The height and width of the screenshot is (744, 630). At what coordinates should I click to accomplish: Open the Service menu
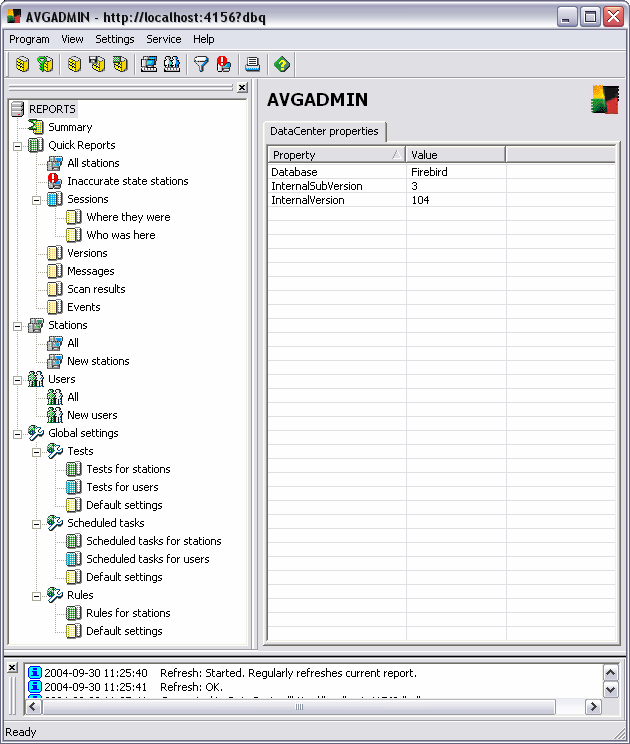click(x=163, y=39)
